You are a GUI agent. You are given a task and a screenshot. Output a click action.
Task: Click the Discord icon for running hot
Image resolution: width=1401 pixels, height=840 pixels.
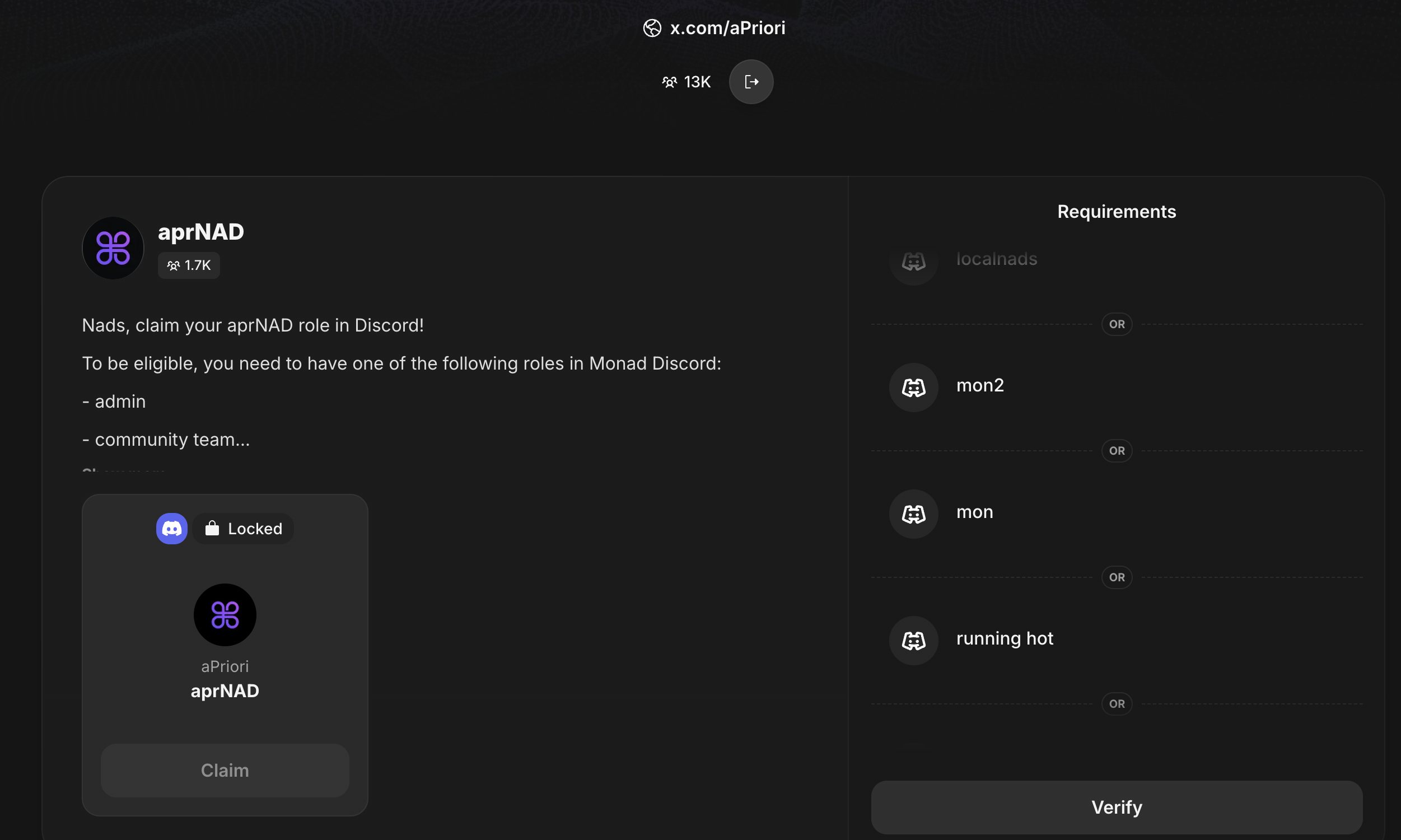point(913,640)
